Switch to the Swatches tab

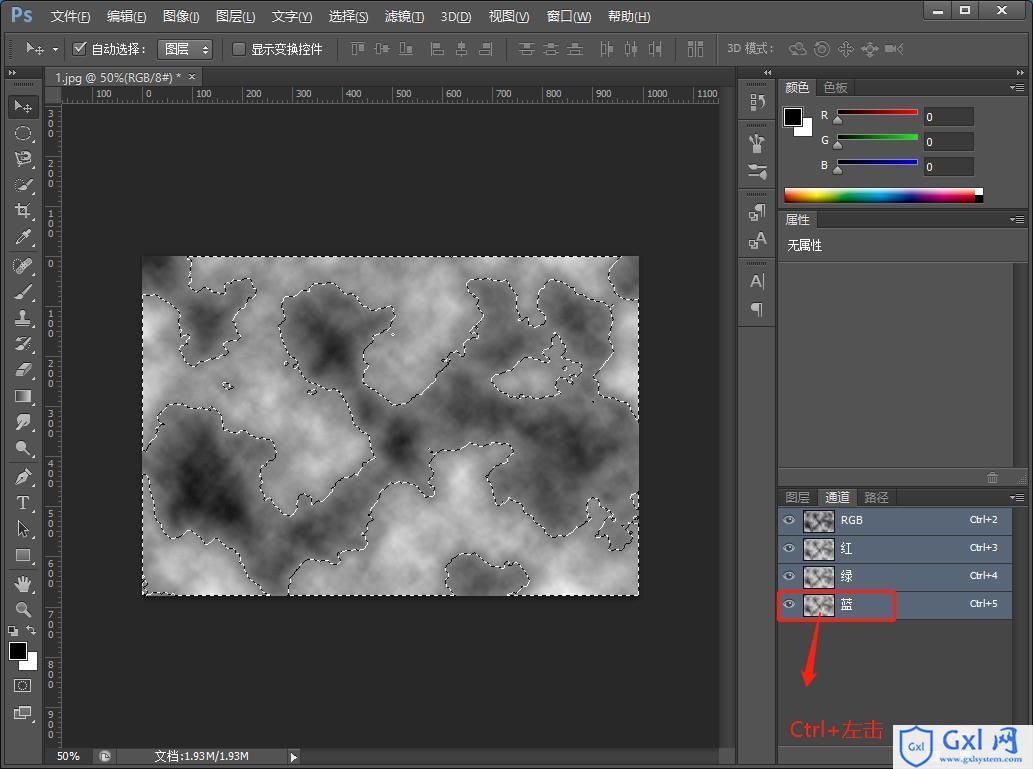pyautogui.click(x=835, y=88)
